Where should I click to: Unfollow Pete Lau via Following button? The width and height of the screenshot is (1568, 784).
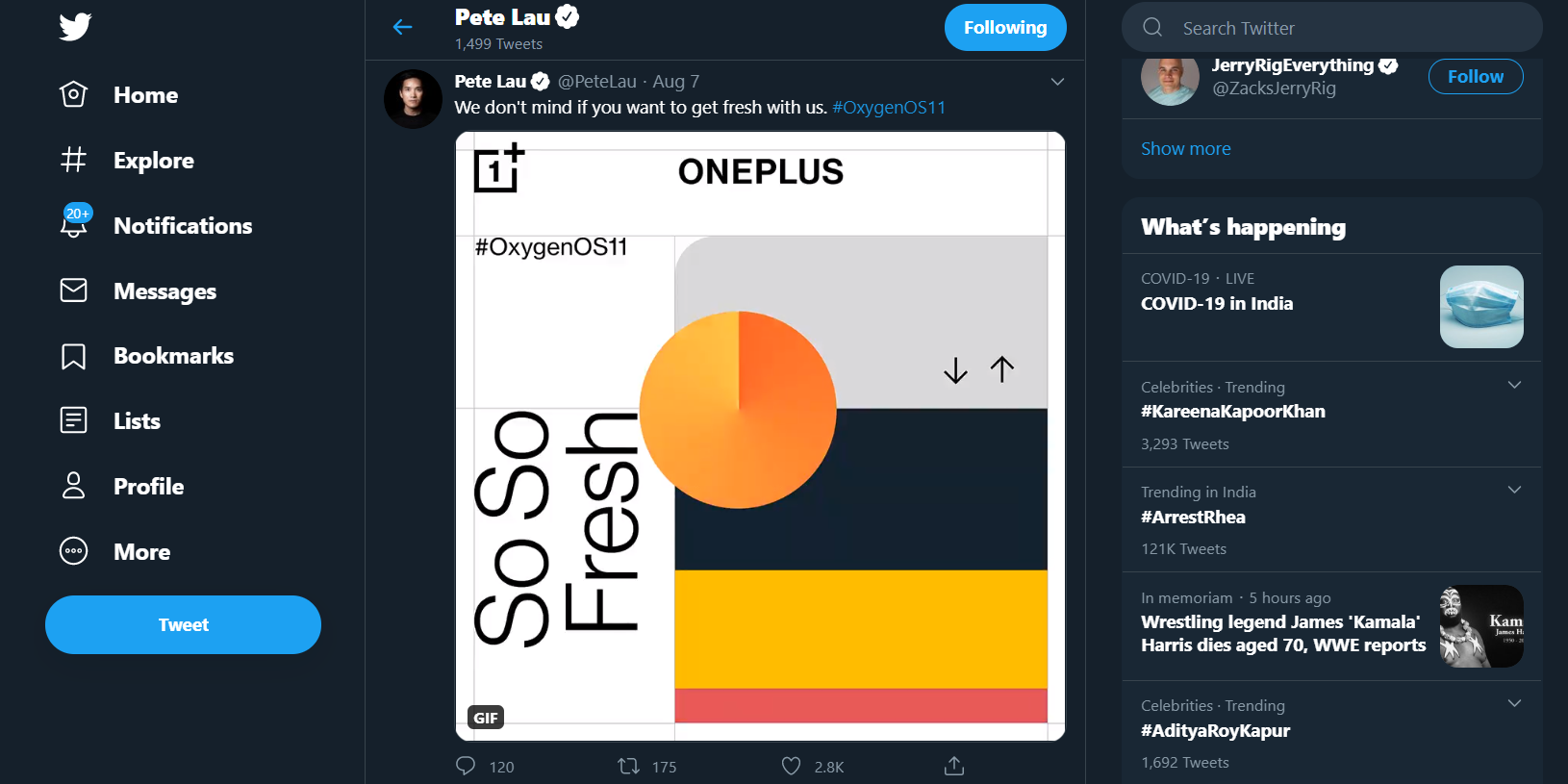tap(1005, 27)
